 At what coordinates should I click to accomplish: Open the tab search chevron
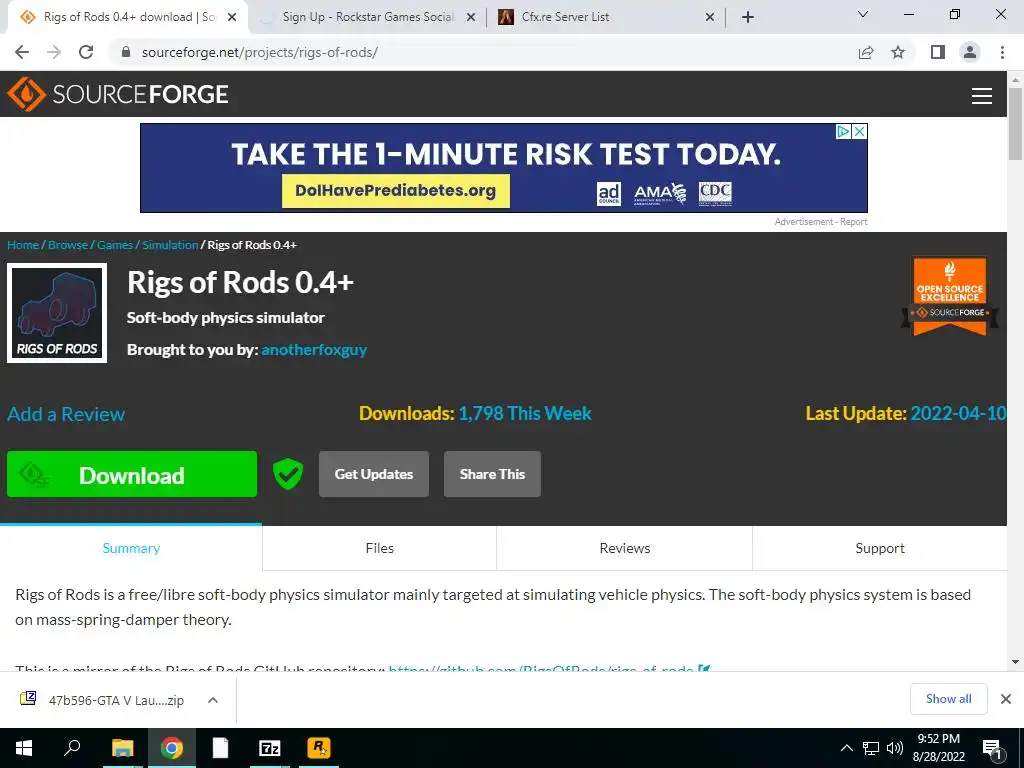coord(863,14)
